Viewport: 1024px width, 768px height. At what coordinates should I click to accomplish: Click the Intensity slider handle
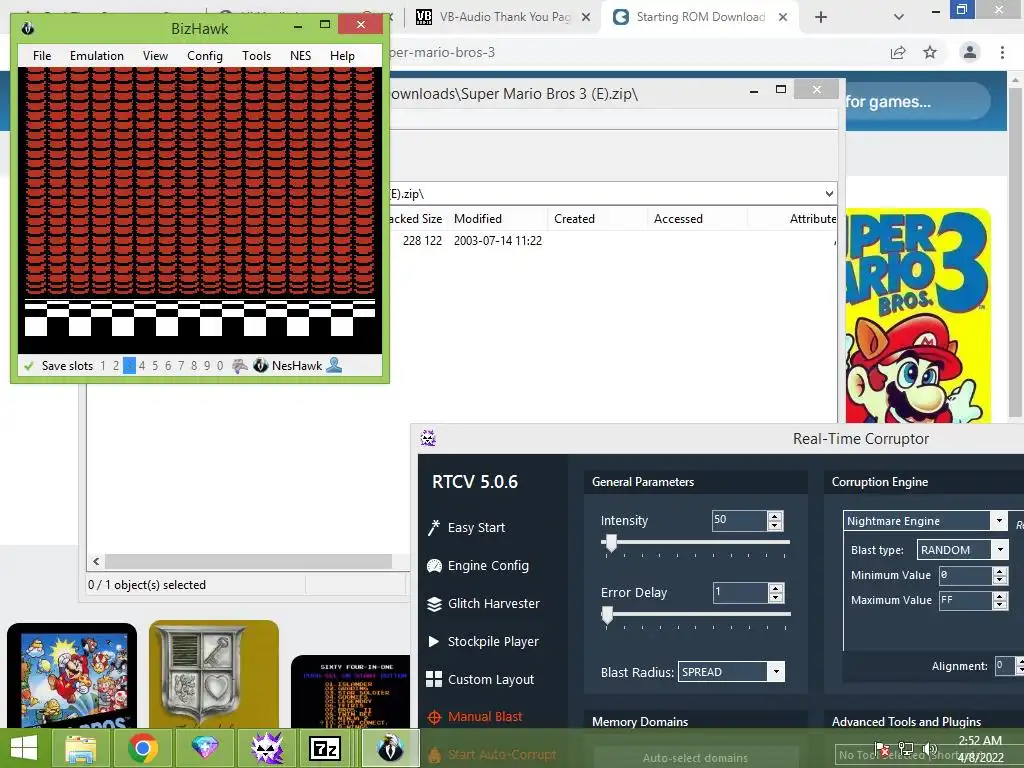611,543
